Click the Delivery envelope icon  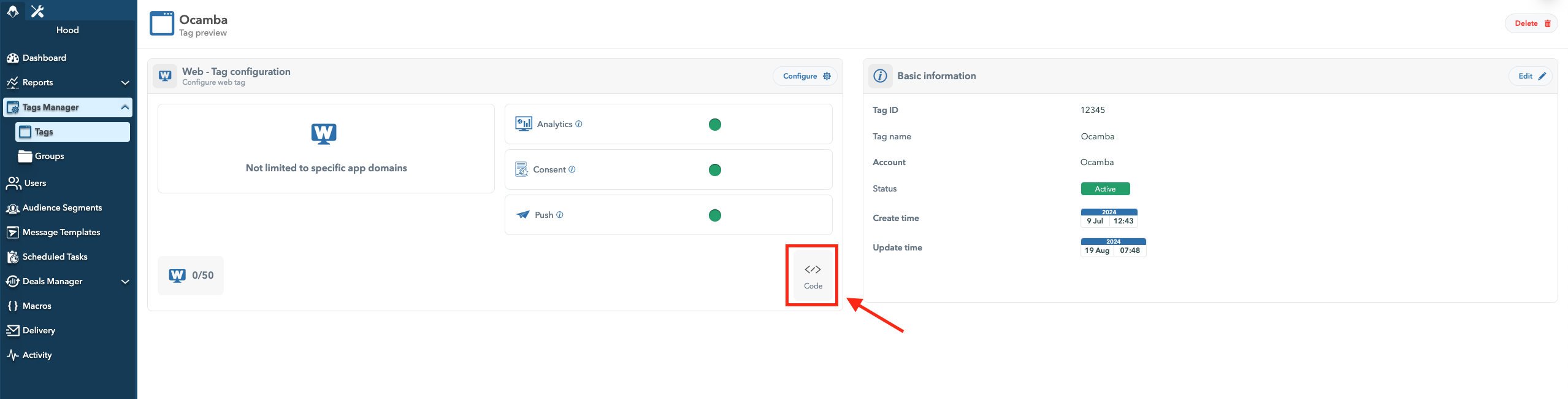point(13,330)
